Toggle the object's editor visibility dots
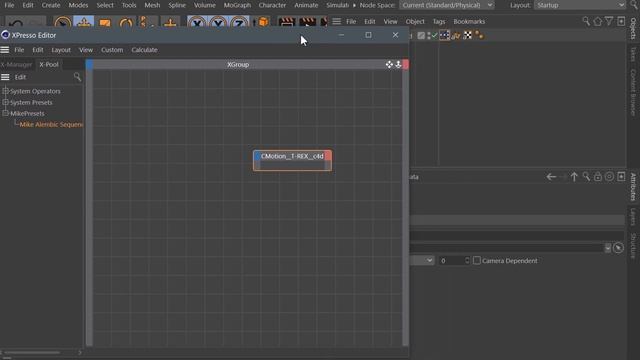The width and height of the screenshot is (640, 360). (x=429, y=36)
